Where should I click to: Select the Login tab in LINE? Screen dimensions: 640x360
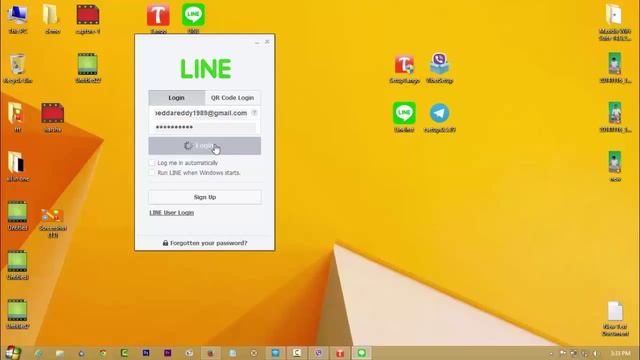tap(176, 98)
